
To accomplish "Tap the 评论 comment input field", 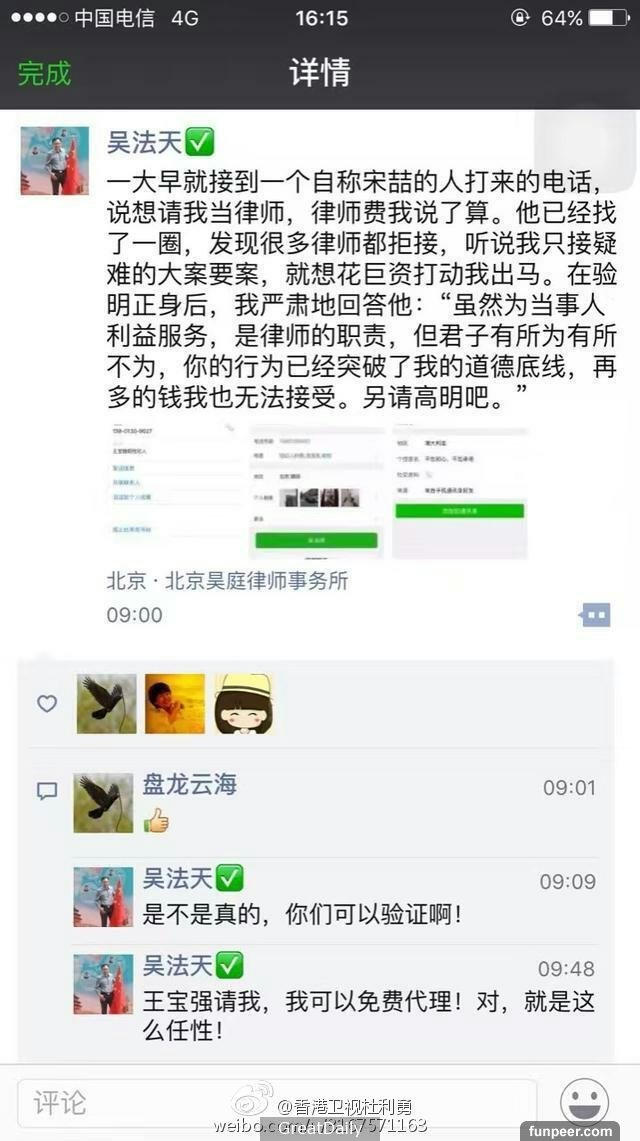I will [x=276, y=1102].
